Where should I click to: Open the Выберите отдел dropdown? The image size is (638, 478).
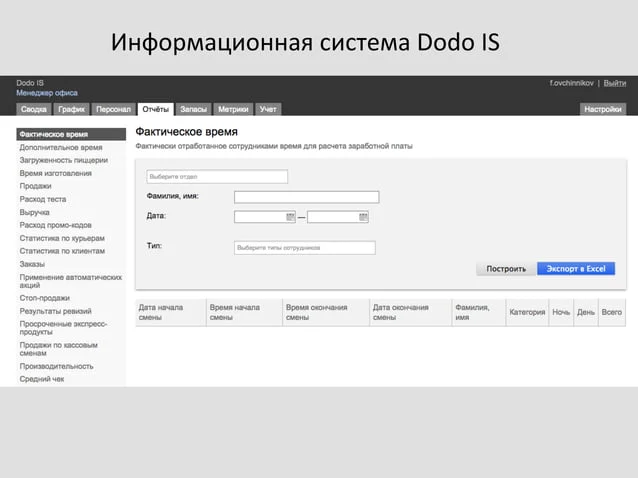pos(217,177)
